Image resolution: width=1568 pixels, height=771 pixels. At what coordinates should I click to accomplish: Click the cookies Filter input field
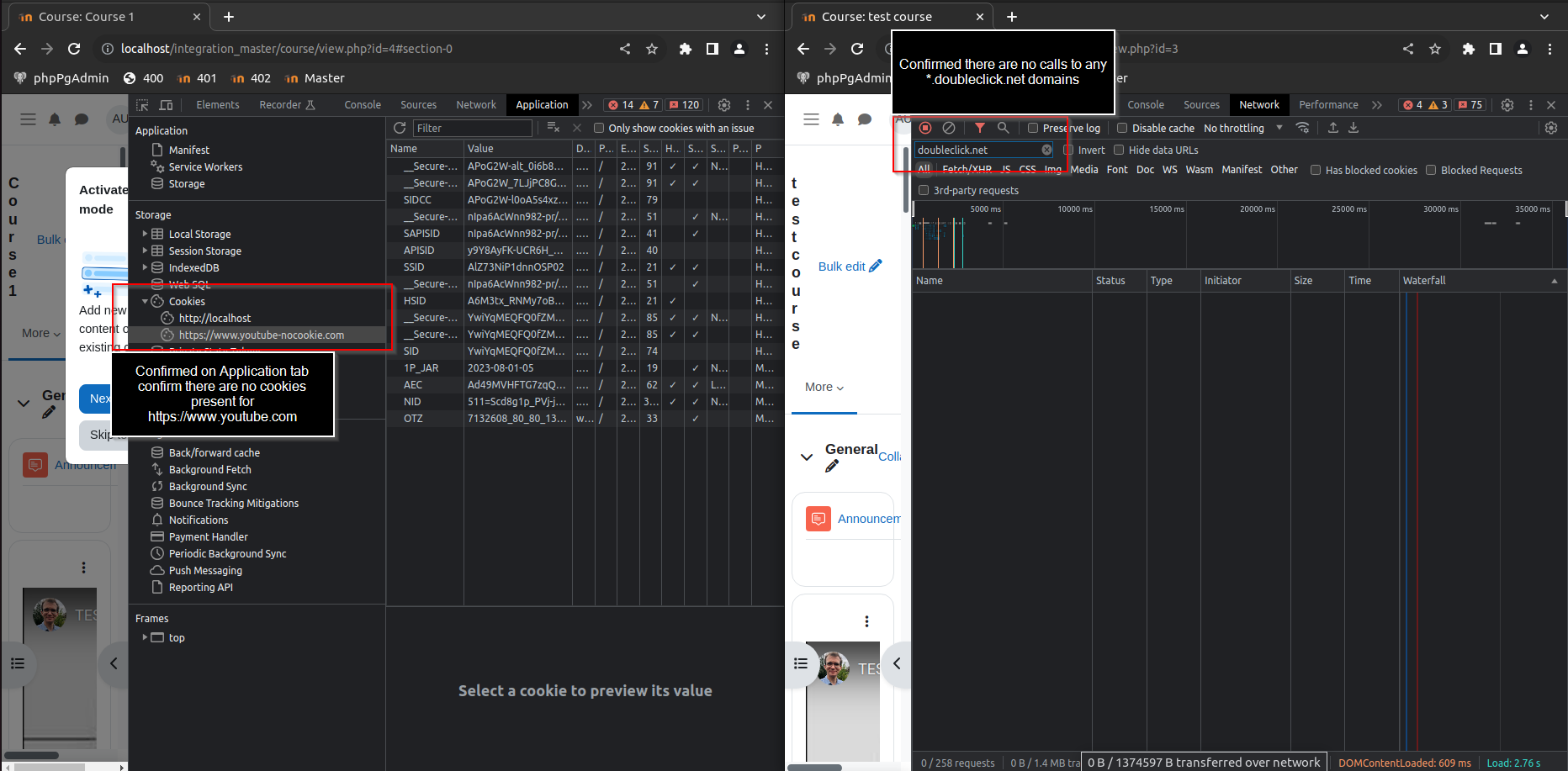[x=473, y=128]
